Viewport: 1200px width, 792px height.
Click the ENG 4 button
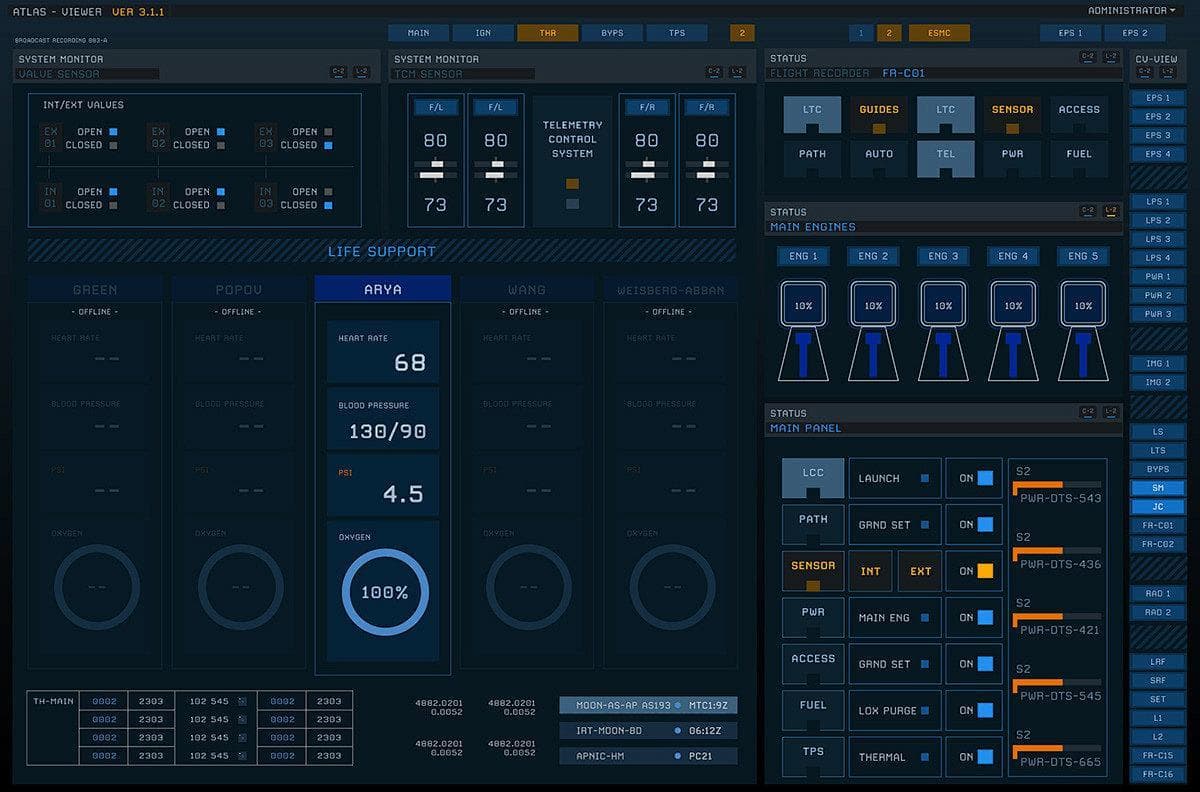tap(1013, 256)
